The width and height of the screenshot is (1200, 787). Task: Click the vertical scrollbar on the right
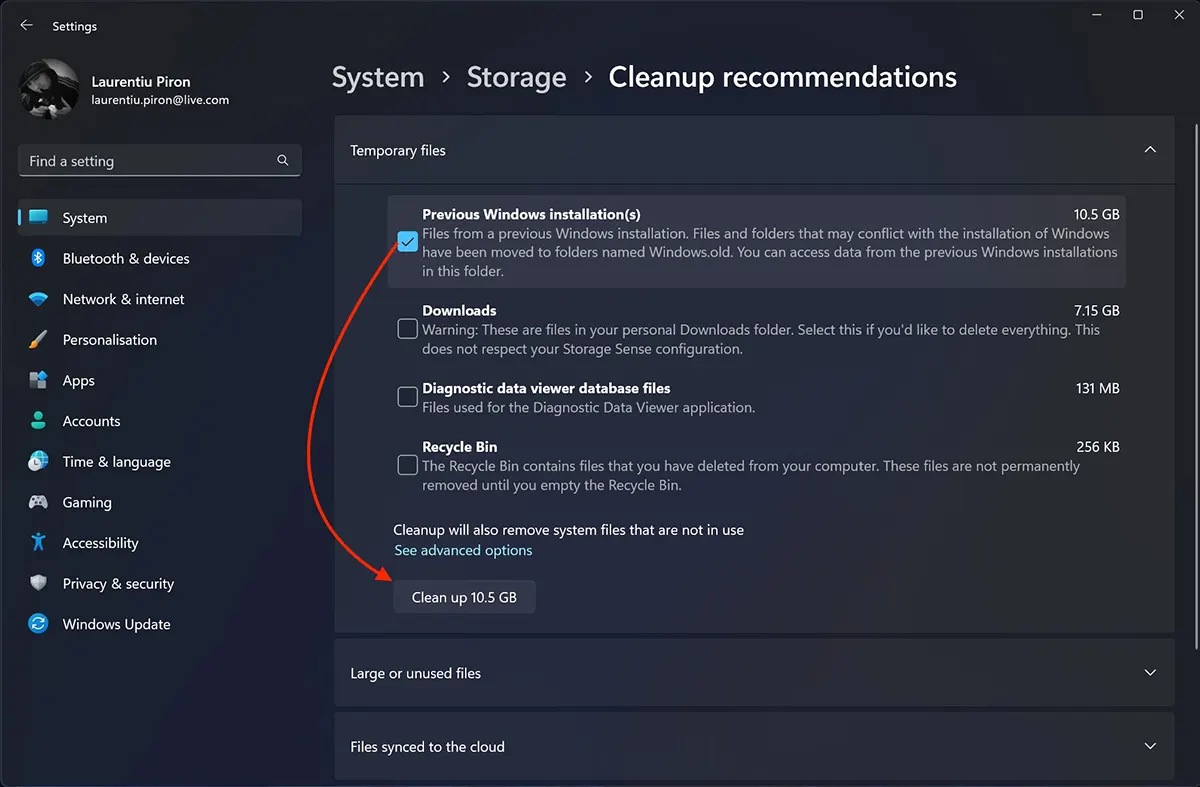point(1195,385)
